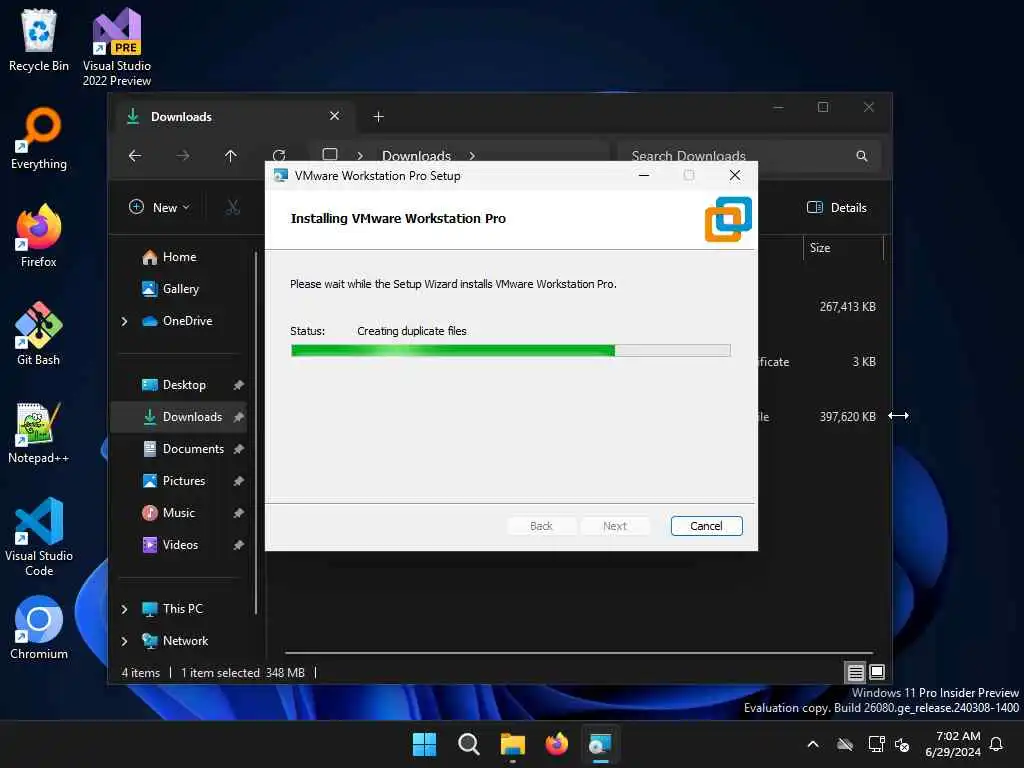Click the Cut scissors icon in Explorer toolbar
The height and width of the screenshot is (768, 1024).
[232, 208]
